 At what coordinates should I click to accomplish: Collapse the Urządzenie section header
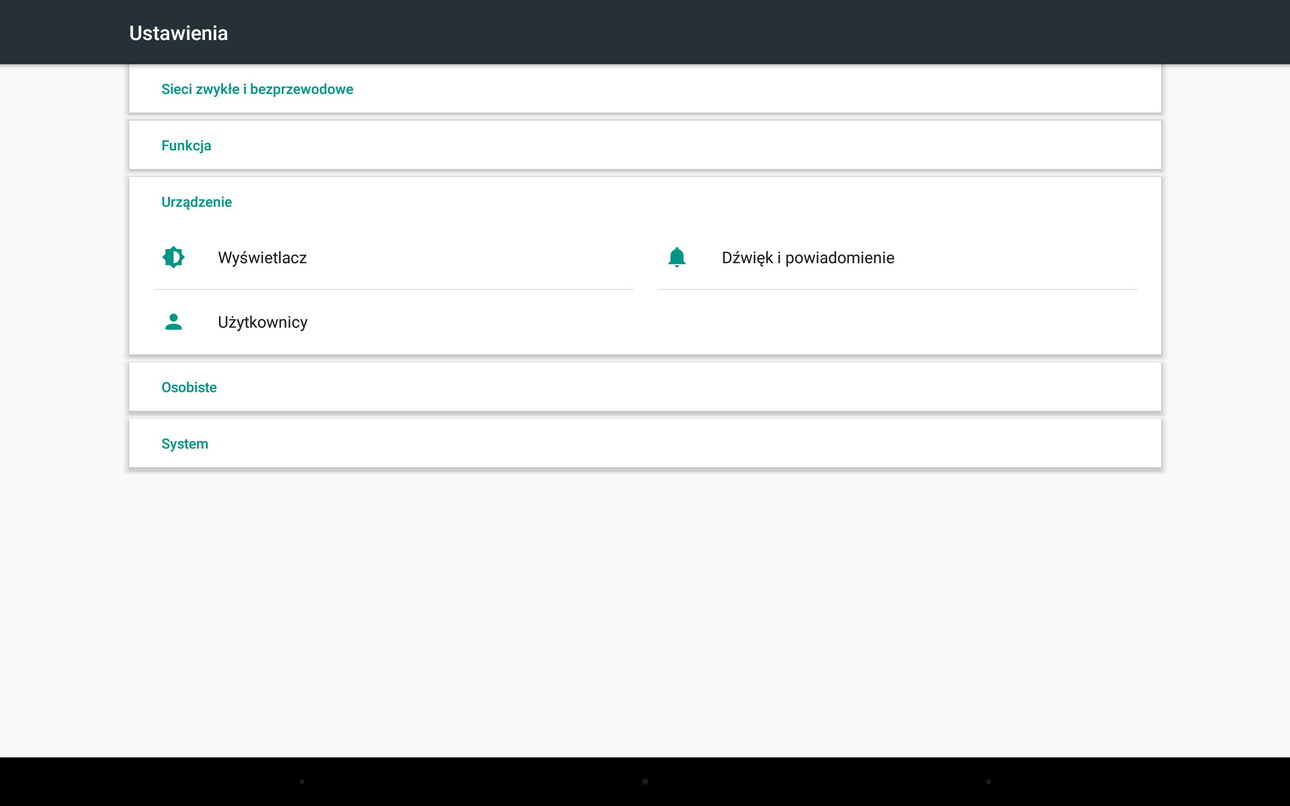[196, 202]
